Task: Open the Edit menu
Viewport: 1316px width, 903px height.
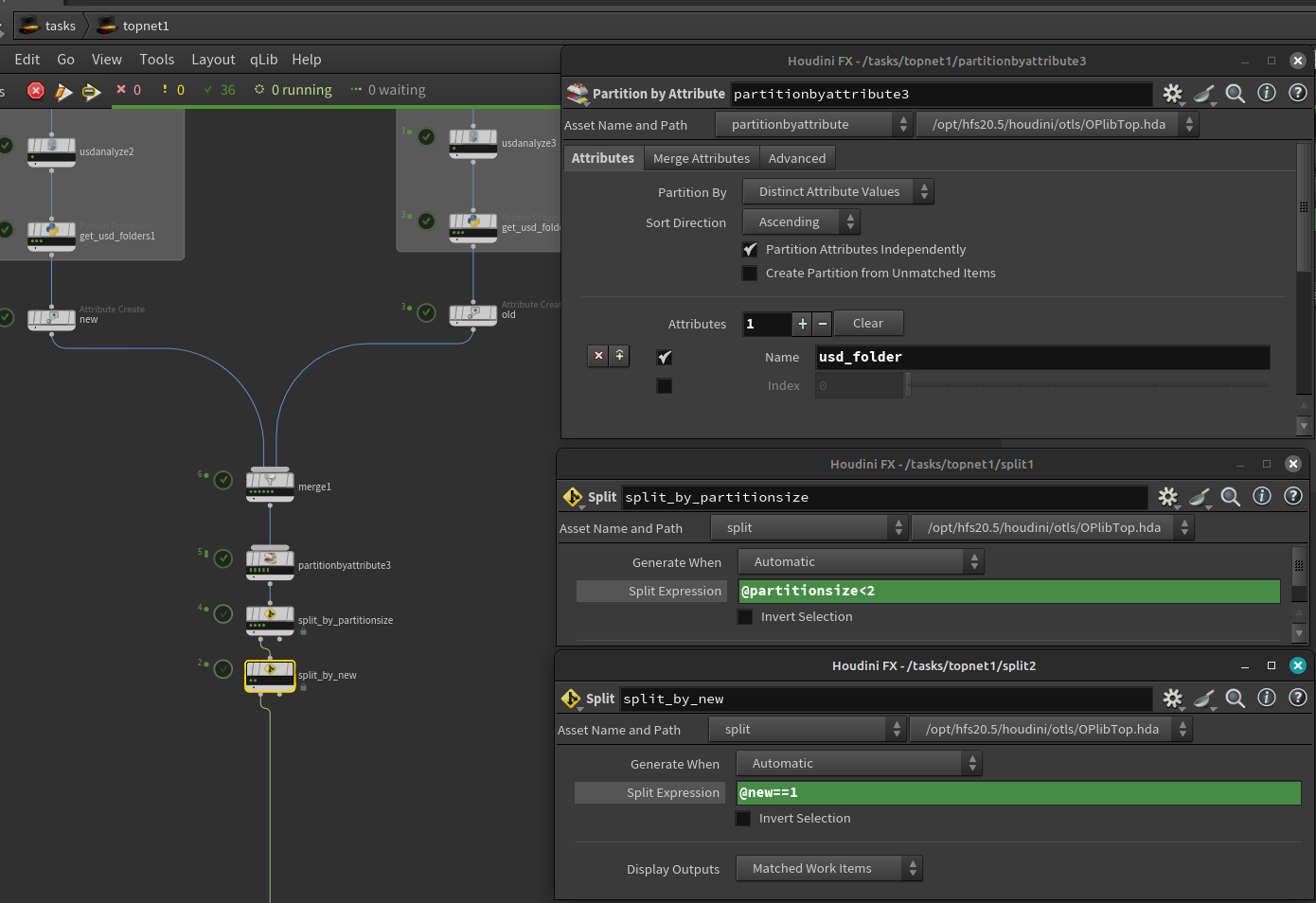Action: [x=27, y=59]
